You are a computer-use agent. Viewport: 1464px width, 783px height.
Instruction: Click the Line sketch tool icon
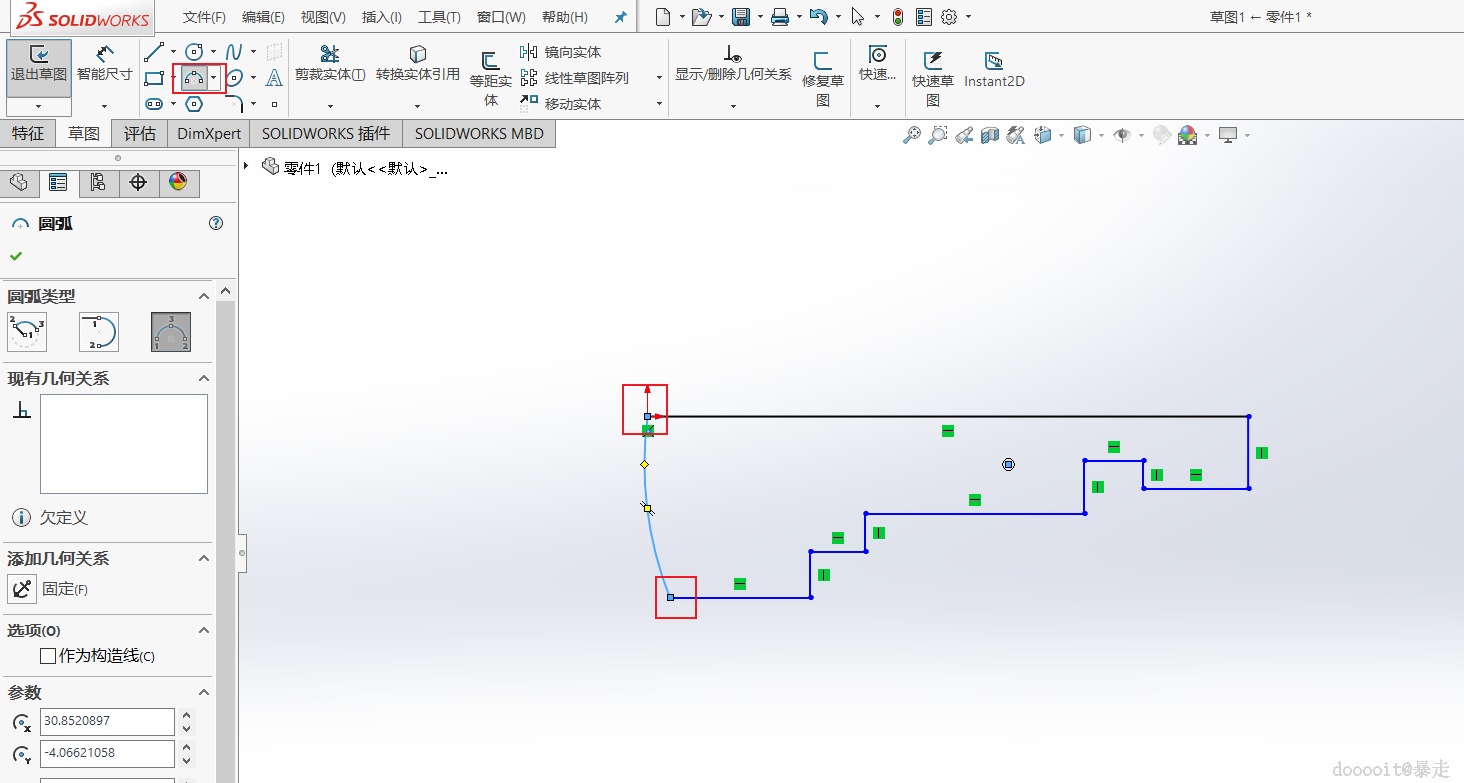154,52
